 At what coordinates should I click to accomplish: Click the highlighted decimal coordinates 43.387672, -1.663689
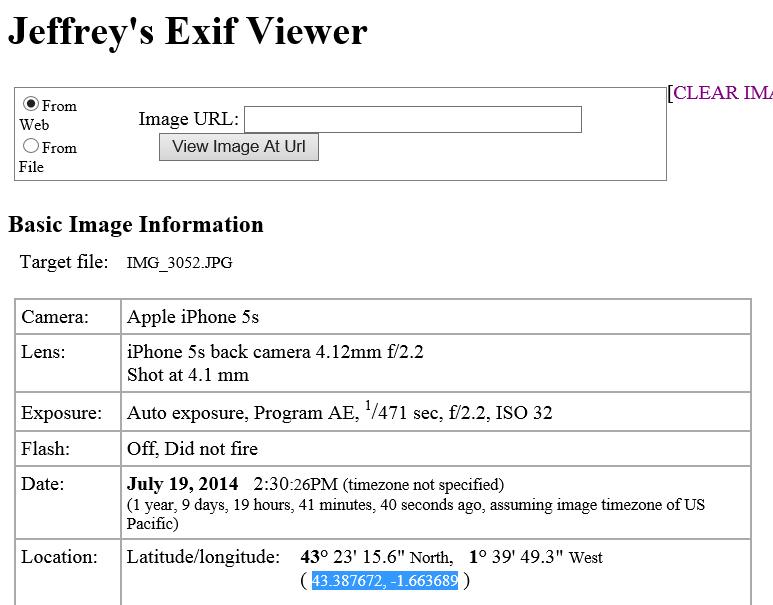(385, 581)
